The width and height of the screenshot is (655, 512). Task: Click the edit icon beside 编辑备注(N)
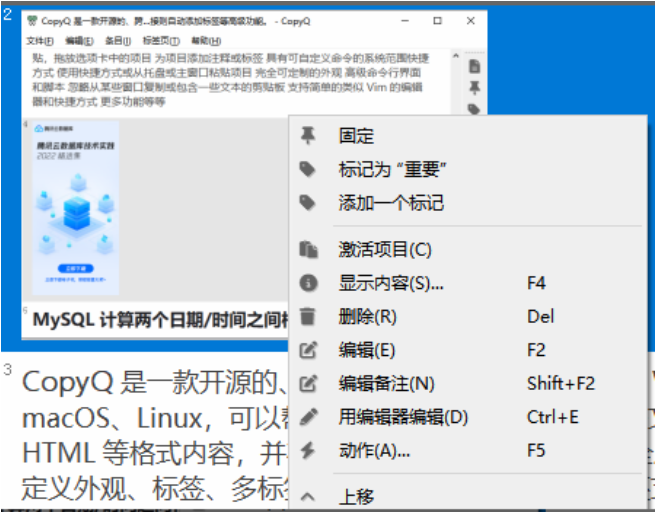(308, 383)
